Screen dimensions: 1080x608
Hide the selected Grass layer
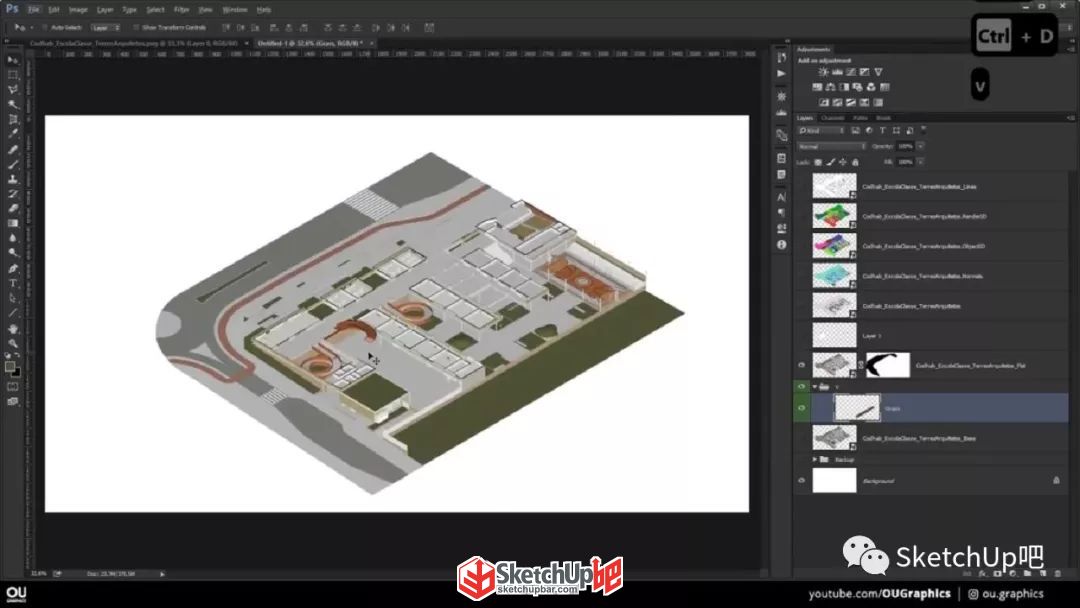[x=801, y=408]
